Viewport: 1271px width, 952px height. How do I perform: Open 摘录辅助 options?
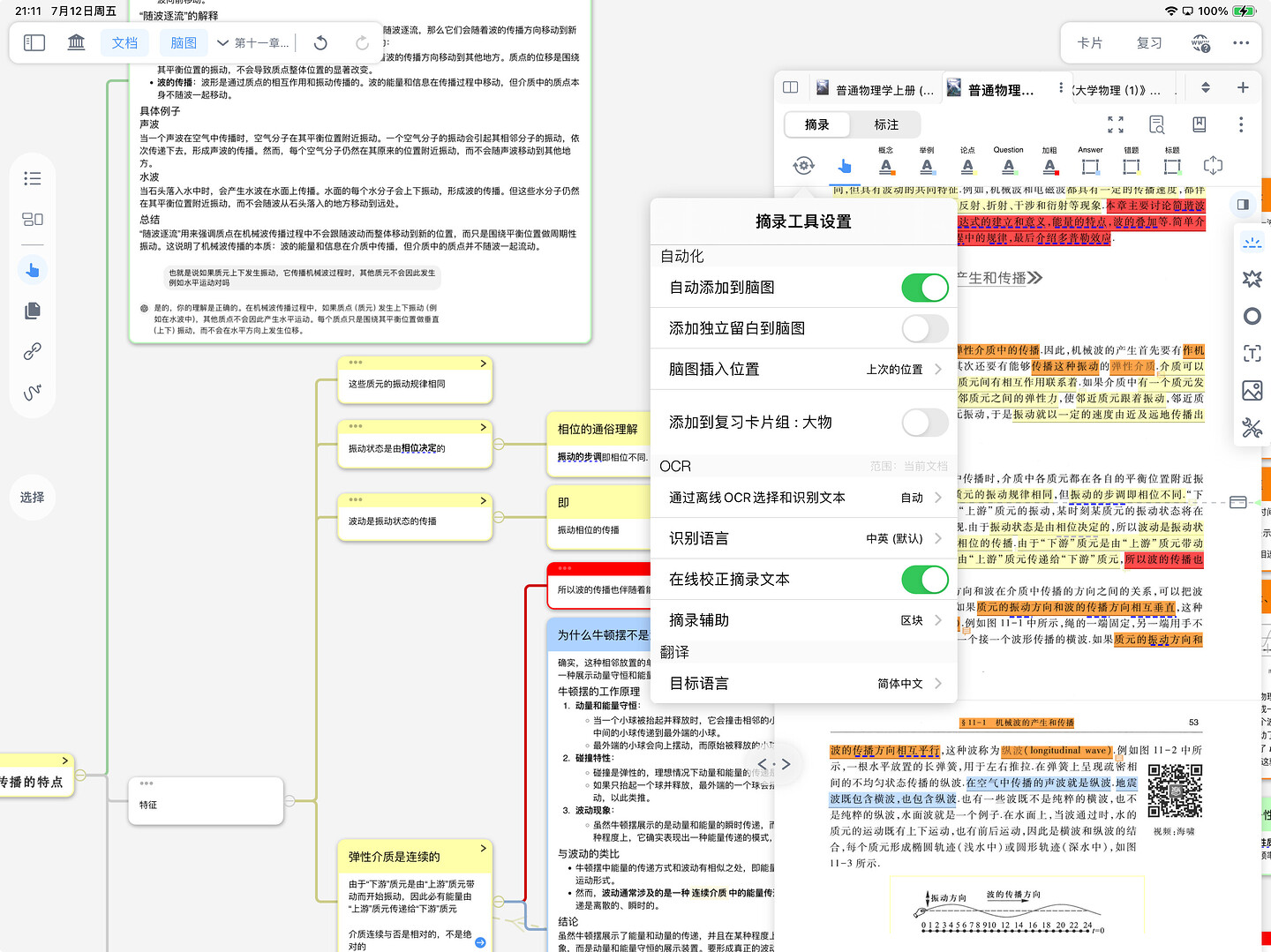(804, 620)
